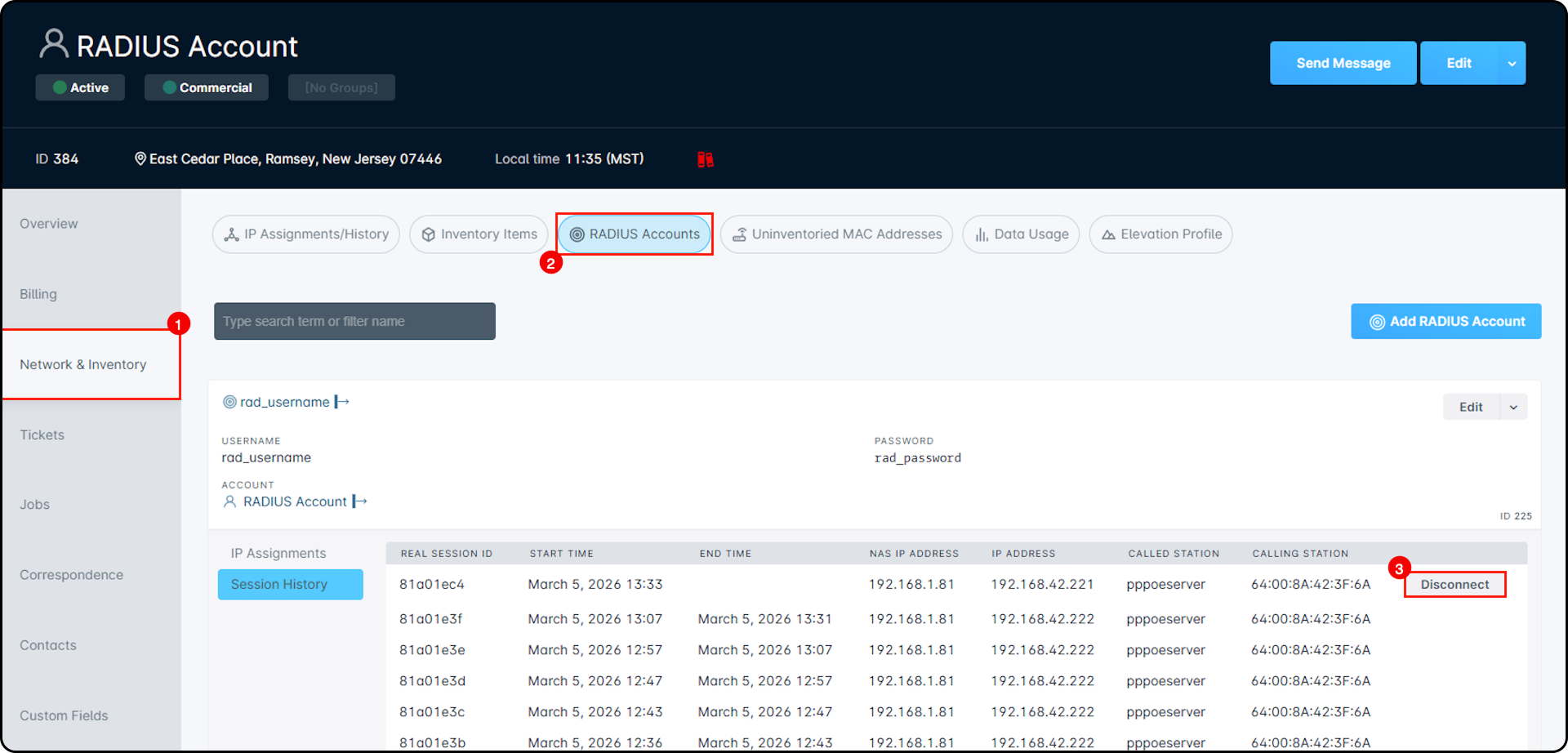Click the location pin icon beside the address
The image size is (1568, 753).
[140, 158]
